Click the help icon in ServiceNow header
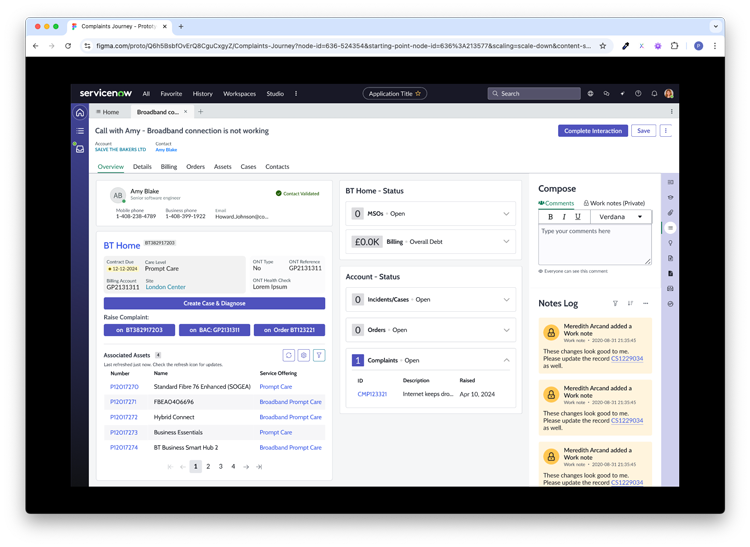 (638, 94)
